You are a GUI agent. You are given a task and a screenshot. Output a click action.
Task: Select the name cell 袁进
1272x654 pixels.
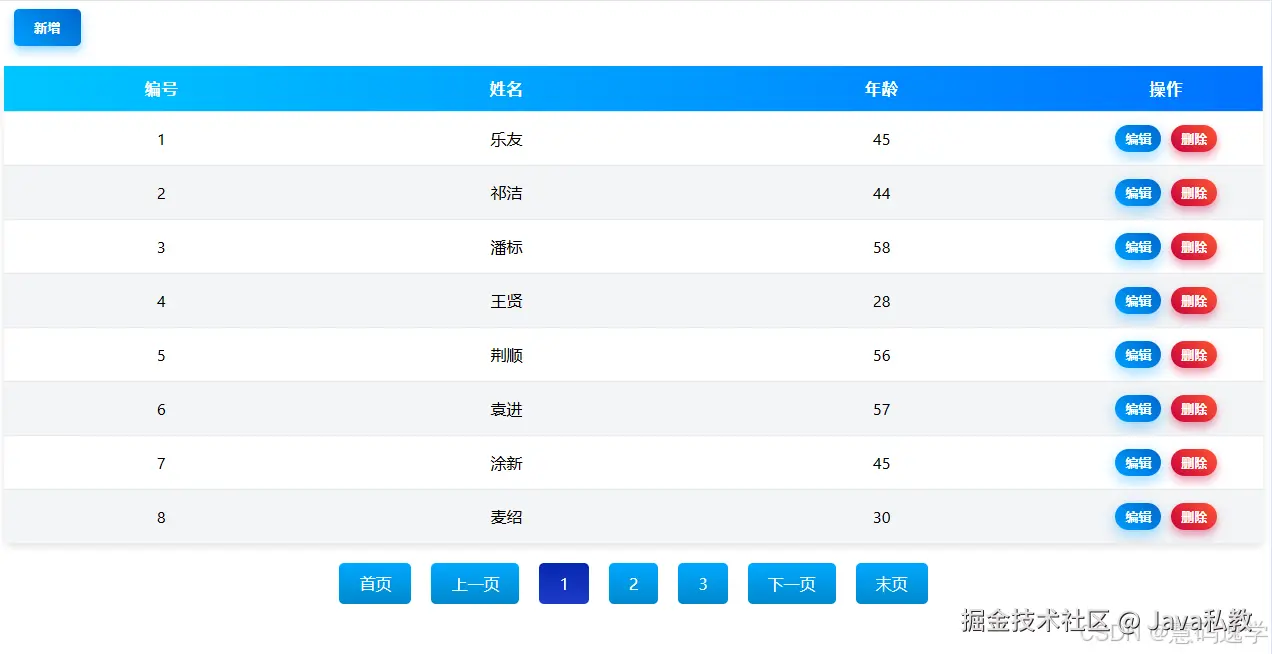point(506,410)
